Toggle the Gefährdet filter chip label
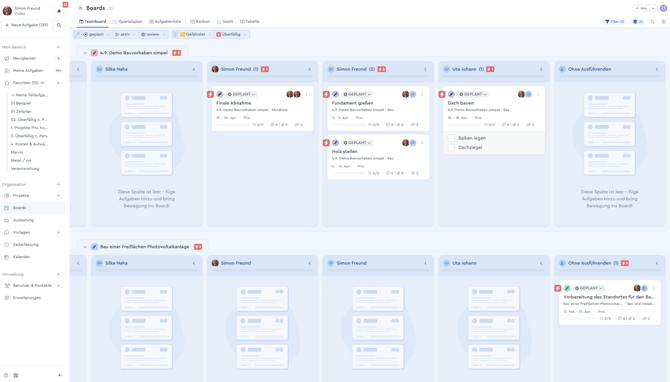 pos(196,35)
